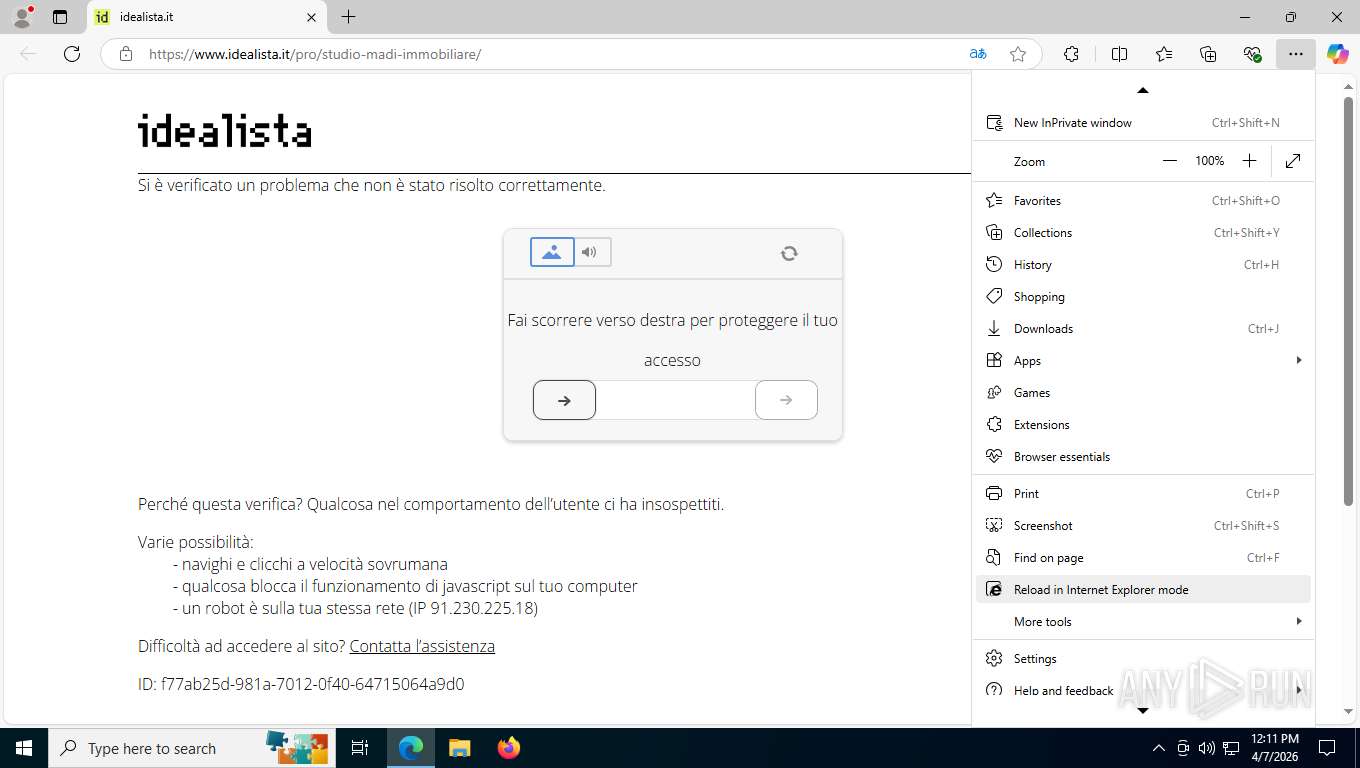The width and height of the screenshot is (1360, 768).
Task: Open Settings from the menu
Action: coord(1142,659)
